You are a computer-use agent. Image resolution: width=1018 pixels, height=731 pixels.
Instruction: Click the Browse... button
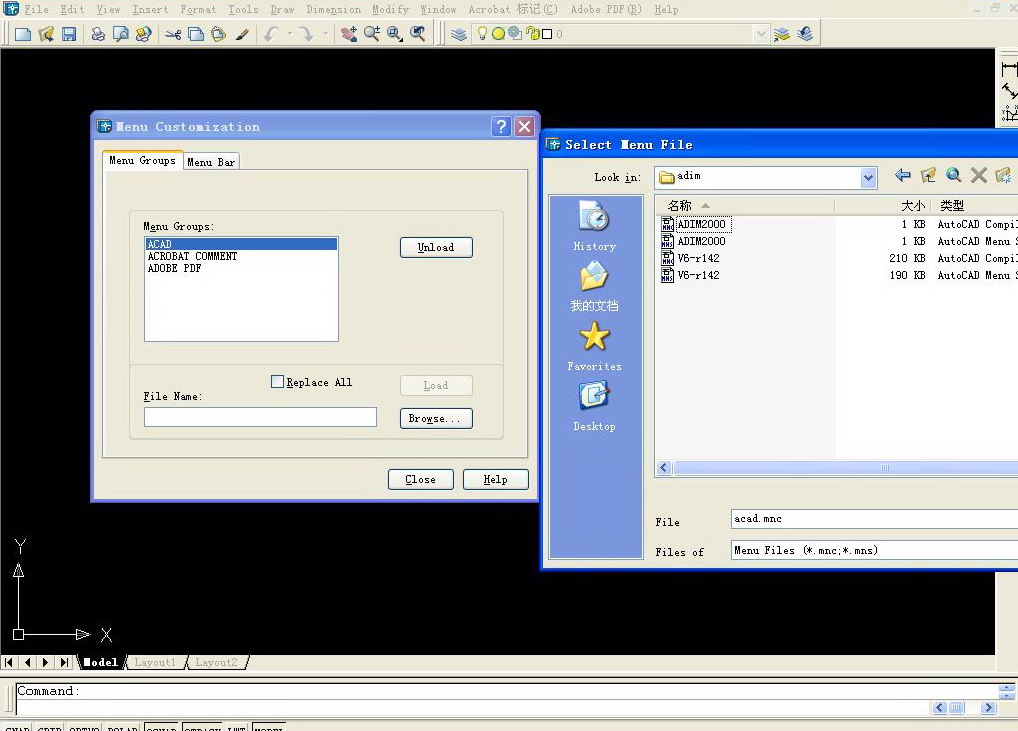(x=436, y=419)
